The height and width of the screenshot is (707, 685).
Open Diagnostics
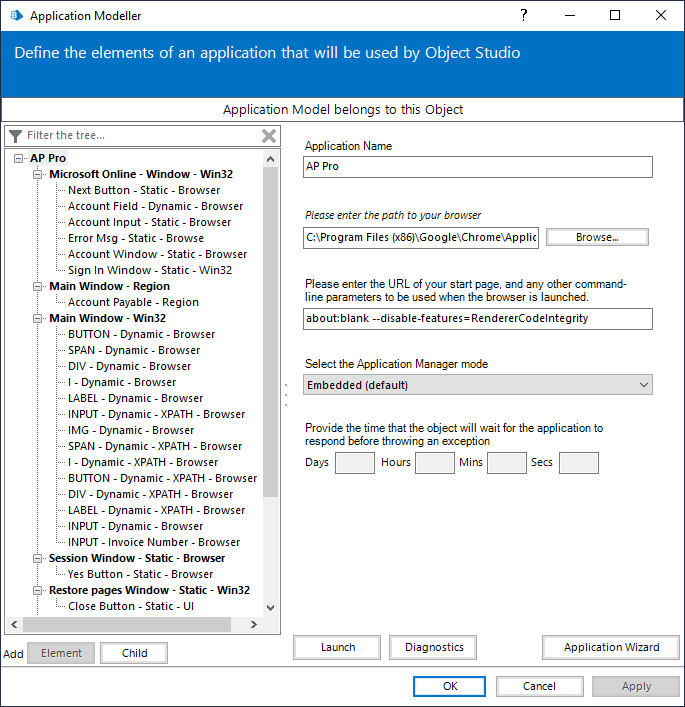pos(433,647)
